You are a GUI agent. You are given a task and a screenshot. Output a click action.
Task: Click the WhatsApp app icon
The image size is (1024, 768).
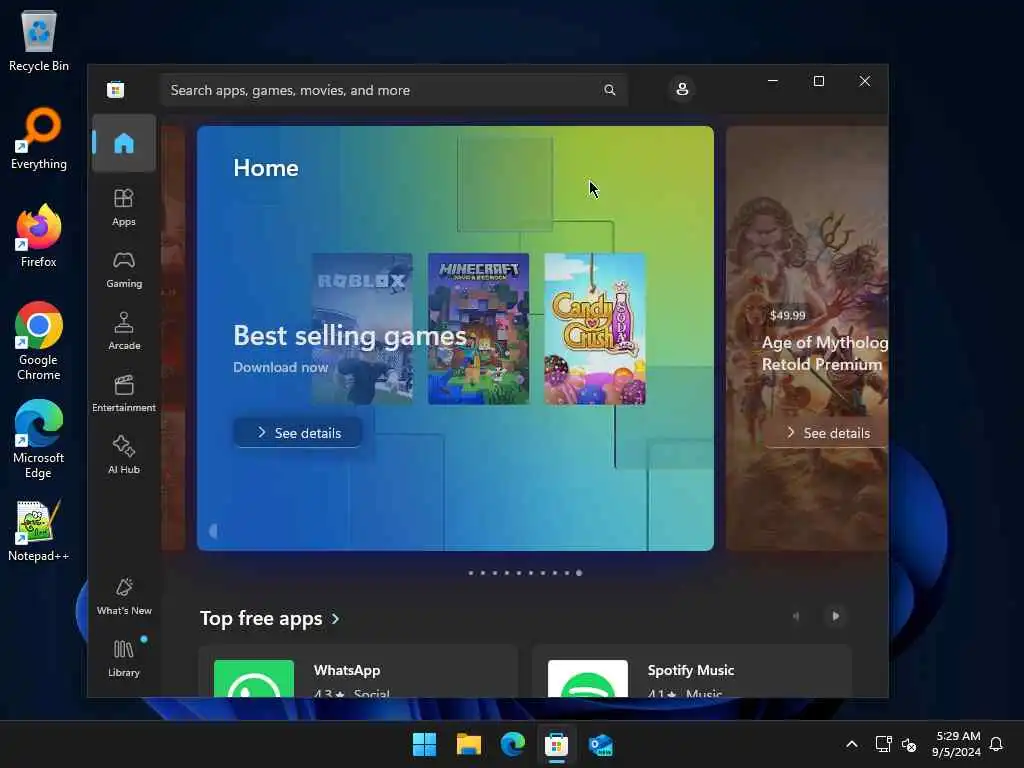coord(254,679)
